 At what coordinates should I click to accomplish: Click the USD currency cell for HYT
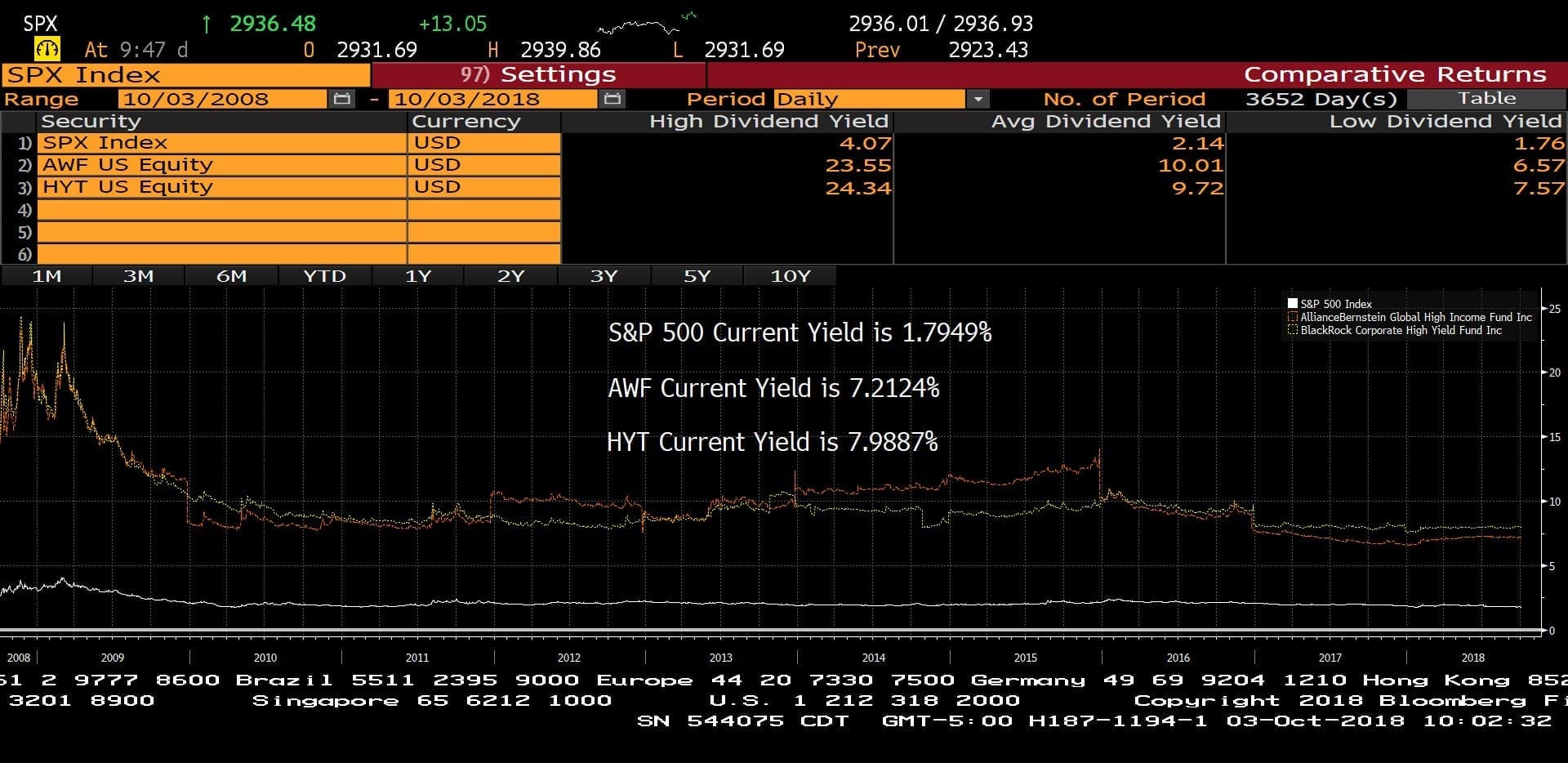484,187
